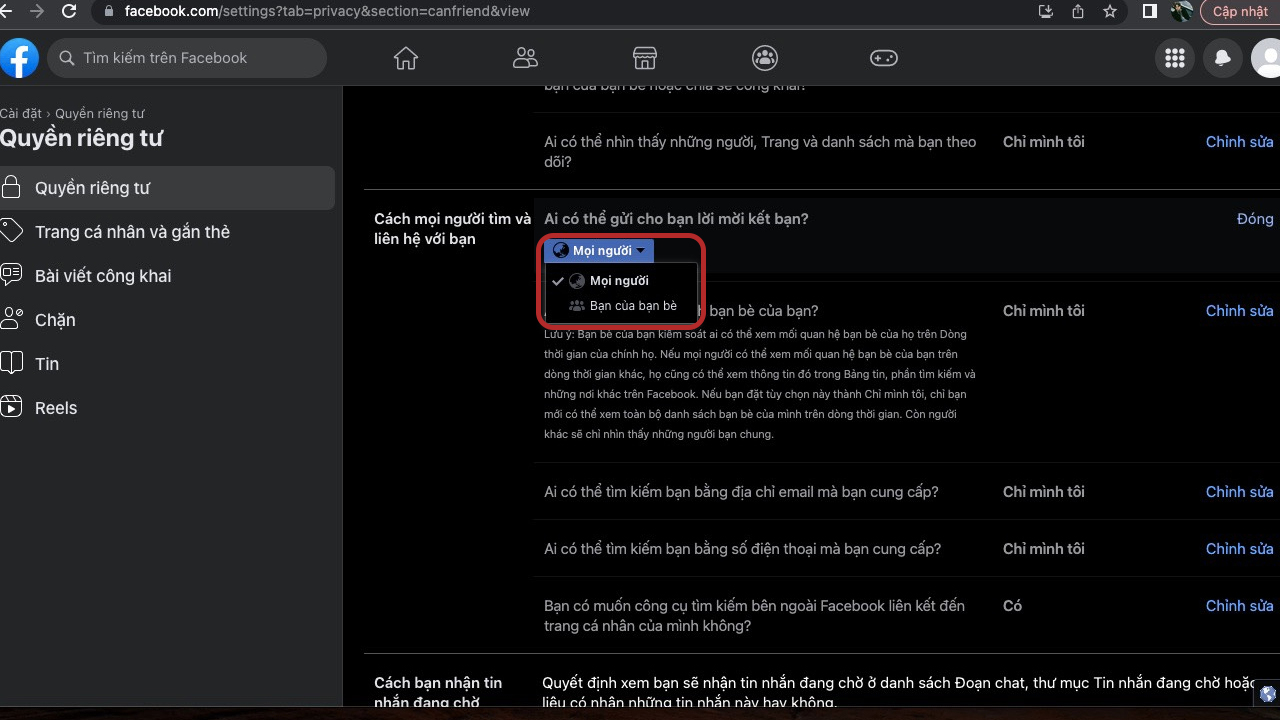
Task: Select Quyền riêng tư sidebar item
Action: (x=167, y=188)
